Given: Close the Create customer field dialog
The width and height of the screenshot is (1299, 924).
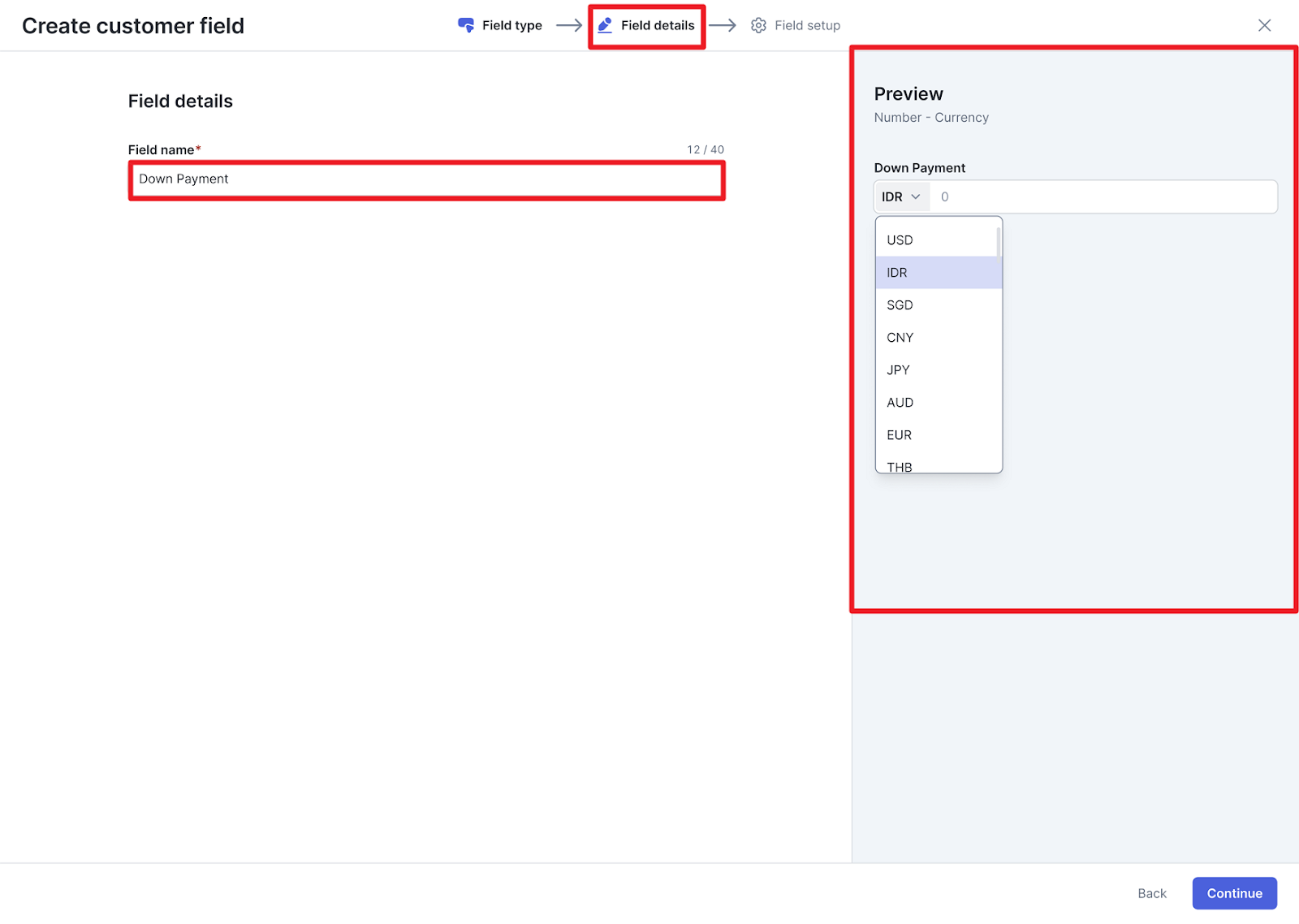Looking at the screenshot, I should [x=1264, y=25].
